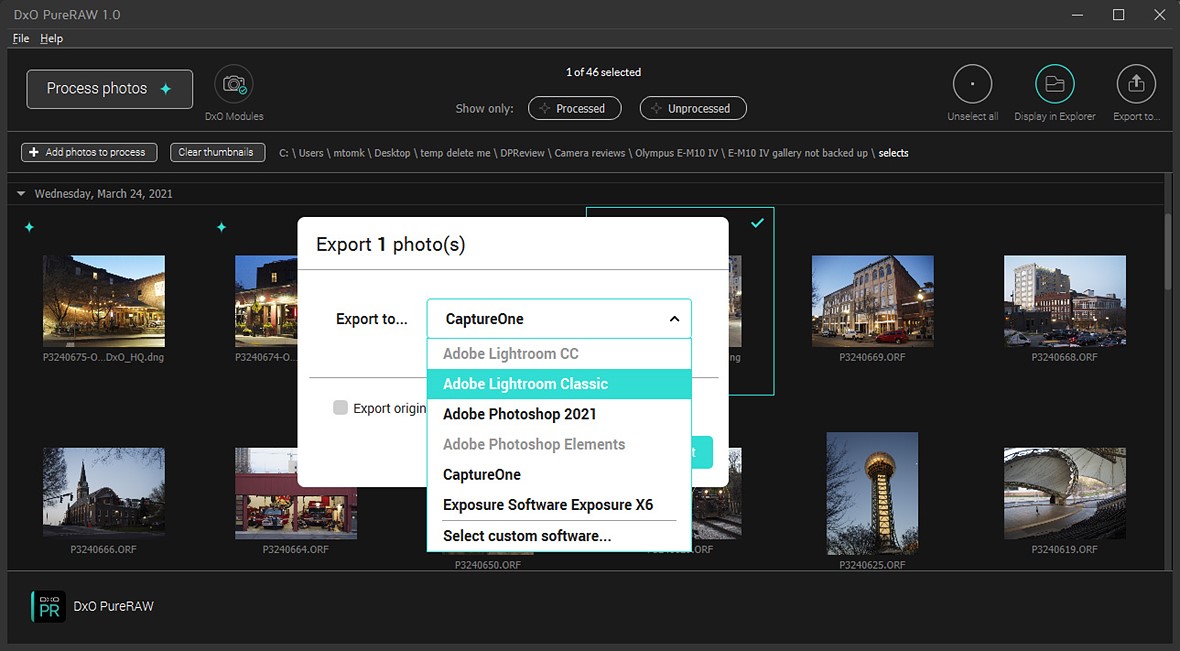
Task: Collapse the Wednesday, March 24, 2021 group
Action: click(x=22, y=194)
